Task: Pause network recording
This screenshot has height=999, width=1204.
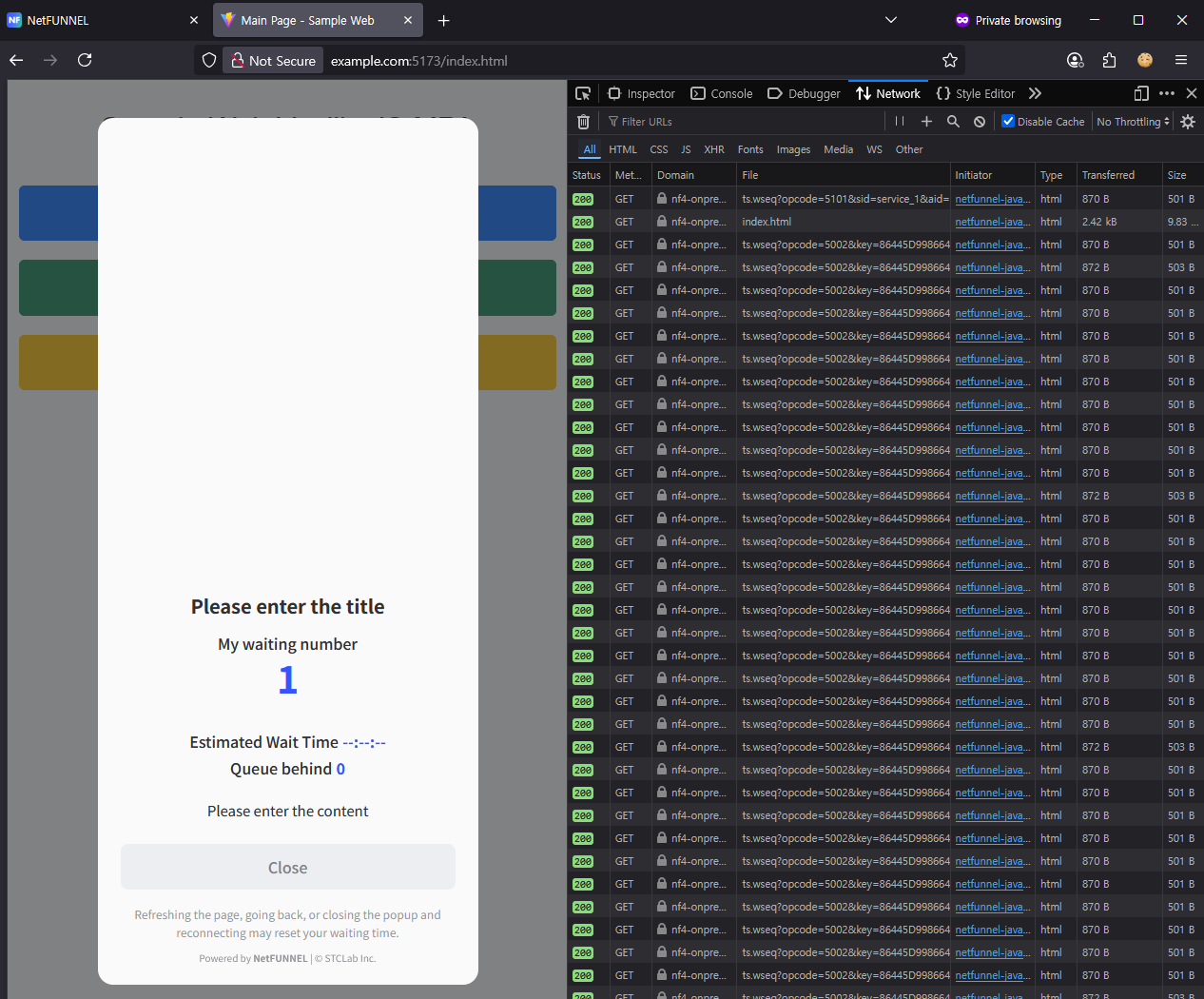Action: click(899, 122)
